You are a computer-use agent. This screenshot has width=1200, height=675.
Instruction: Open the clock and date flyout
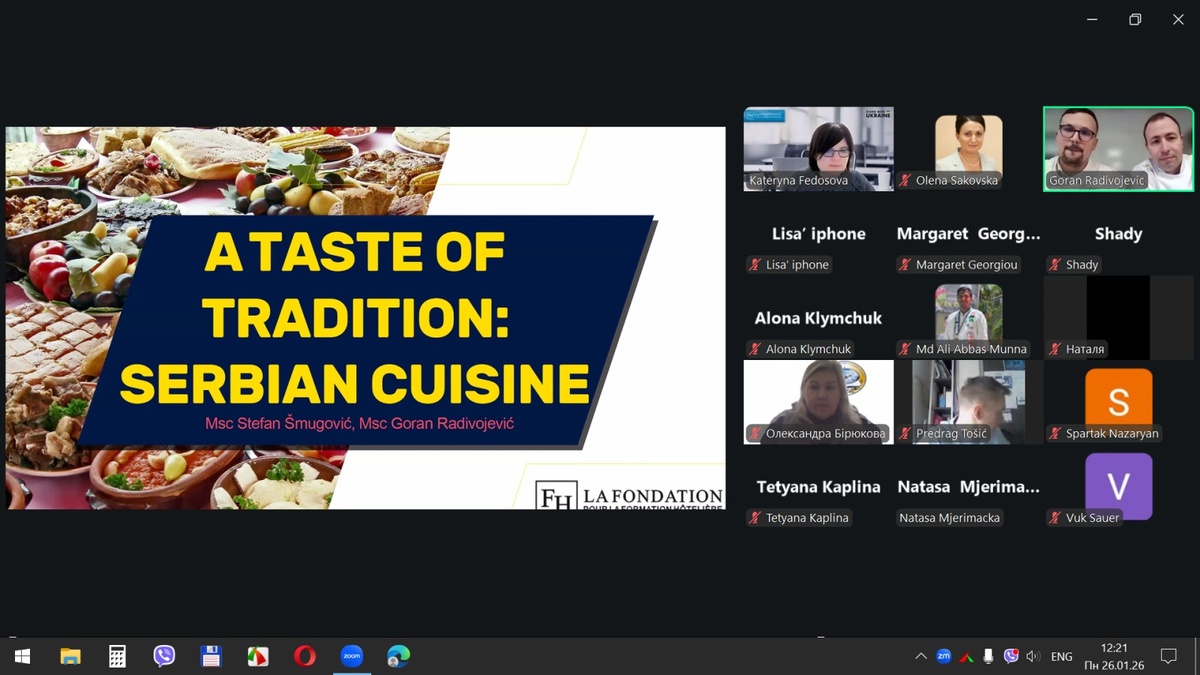(1114, 656)
